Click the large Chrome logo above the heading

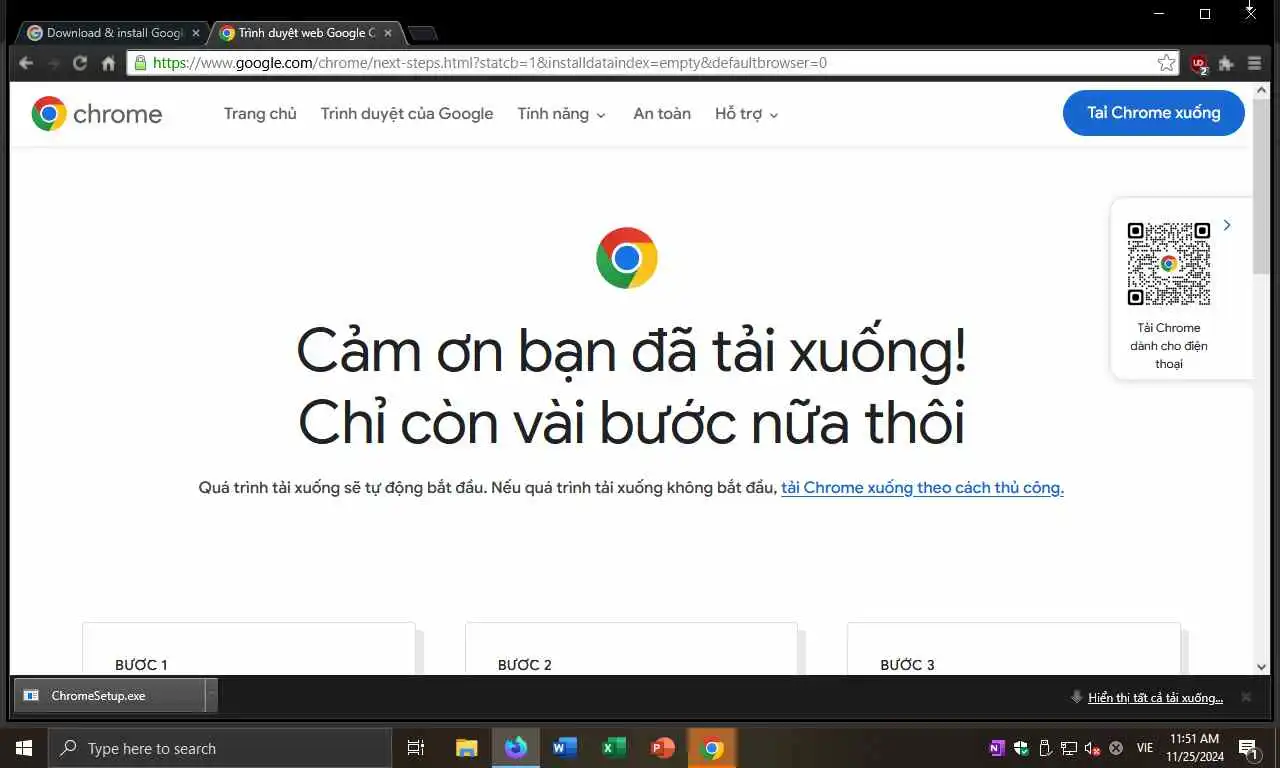tap(627, 258)
